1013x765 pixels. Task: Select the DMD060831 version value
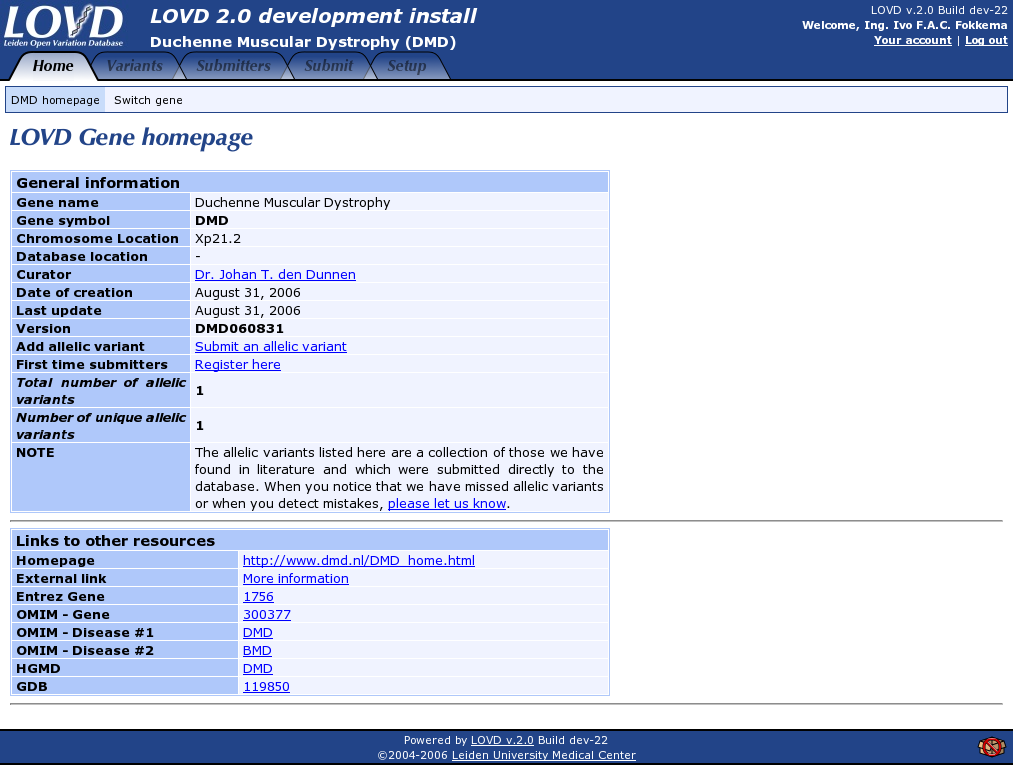point(239,328)
